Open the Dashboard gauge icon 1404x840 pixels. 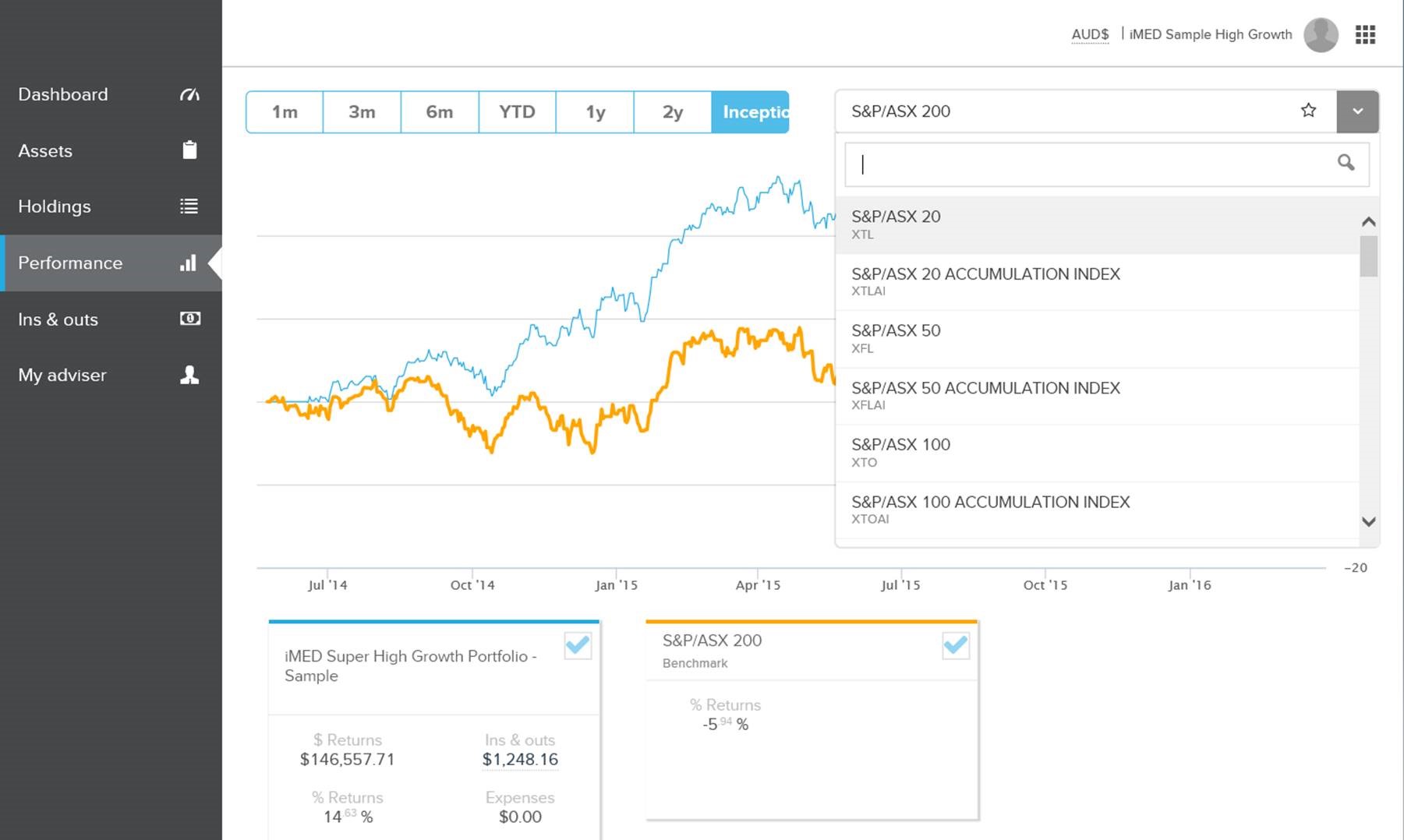[x=189, y=94]
